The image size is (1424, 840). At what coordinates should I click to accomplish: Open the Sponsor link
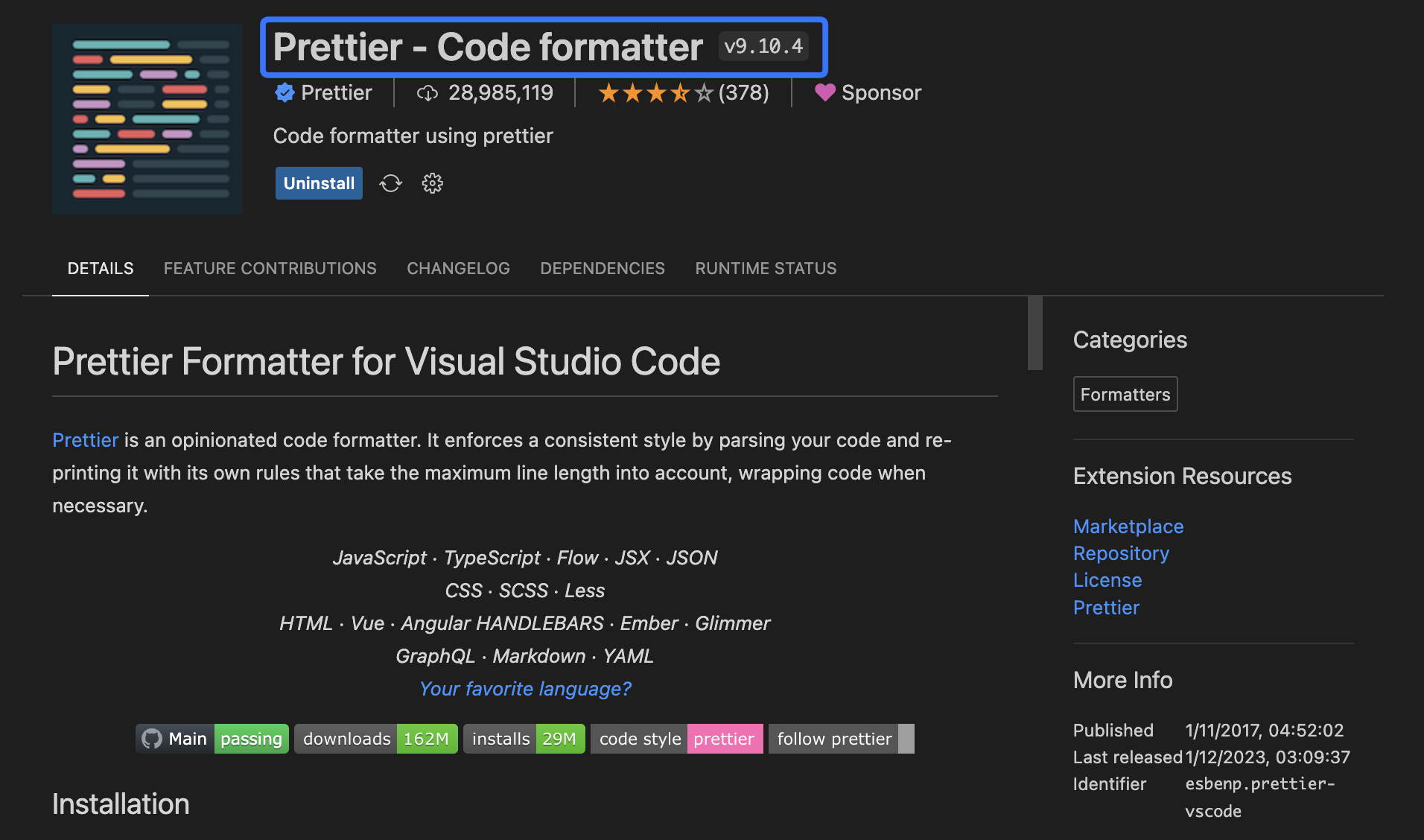coord(881,92)
